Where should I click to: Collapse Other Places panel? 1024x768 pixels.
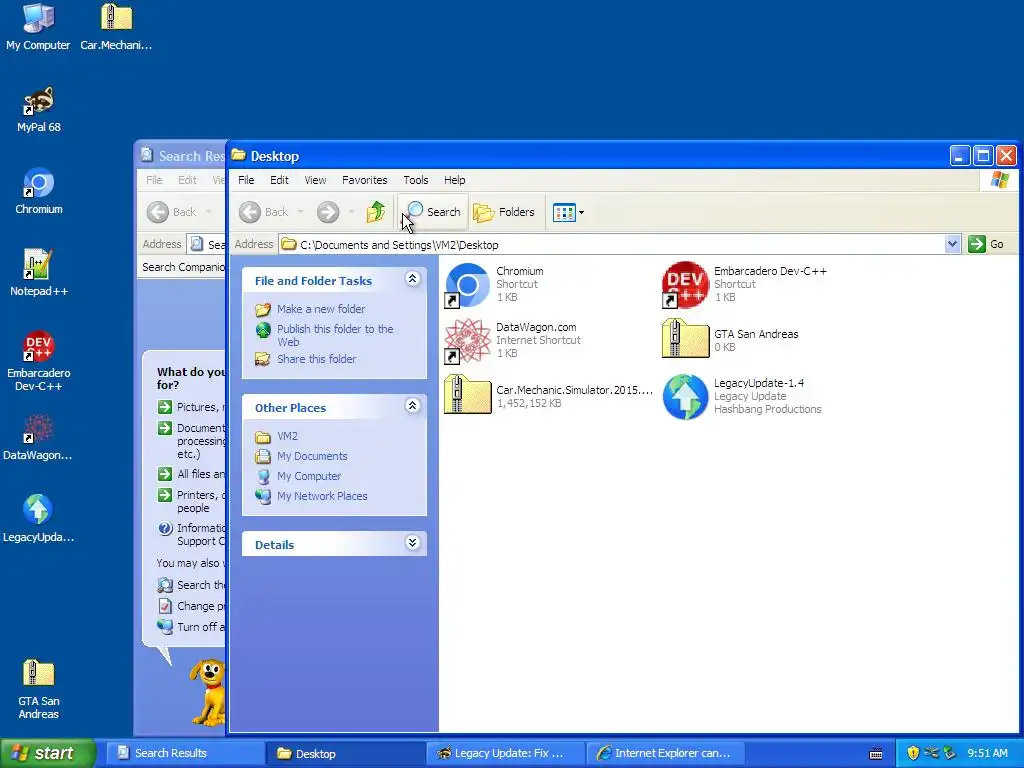coord(412,406)
